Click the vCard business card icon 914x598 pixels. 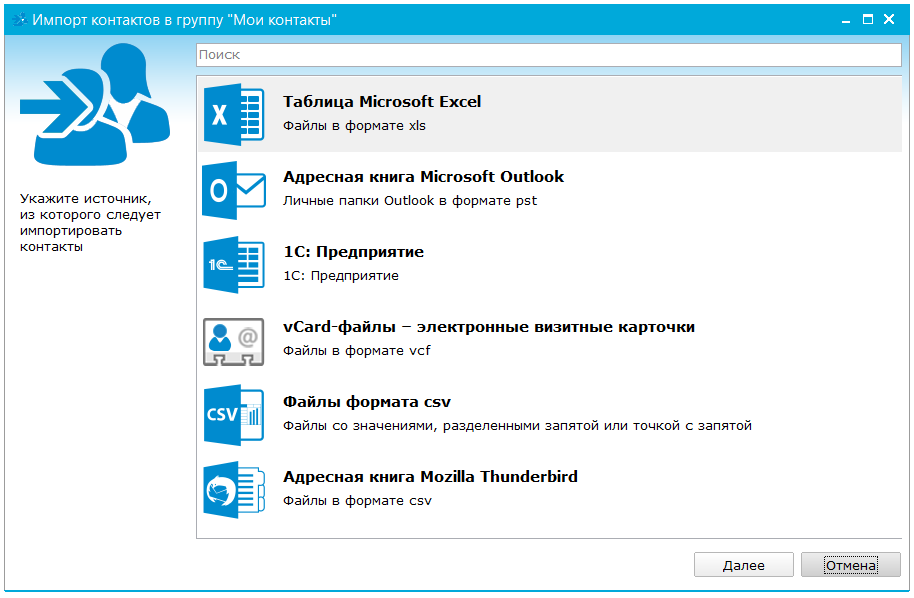click(x=233, y=339)
